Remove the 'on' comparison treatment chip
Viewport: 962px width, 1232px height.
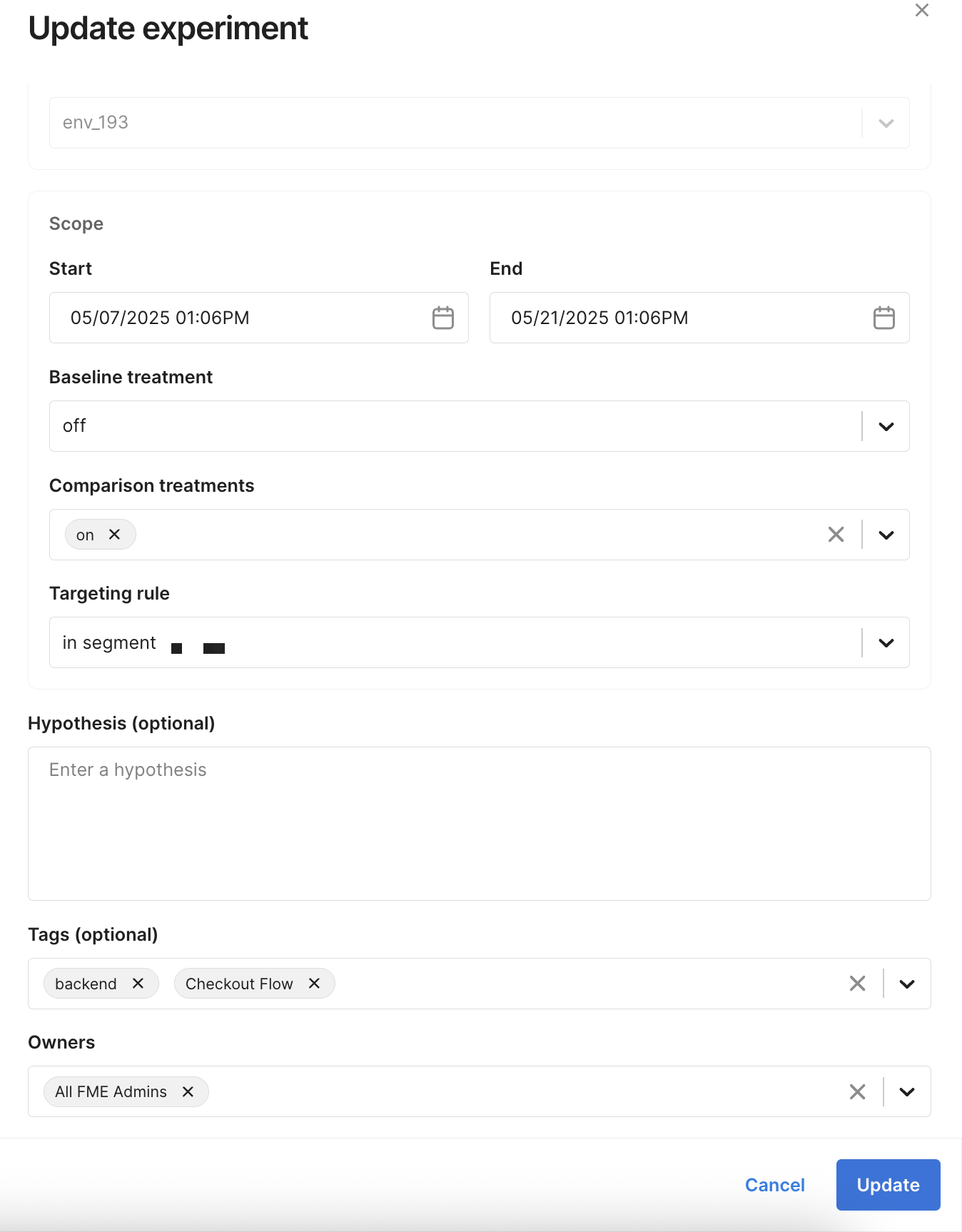click(114, 535)
